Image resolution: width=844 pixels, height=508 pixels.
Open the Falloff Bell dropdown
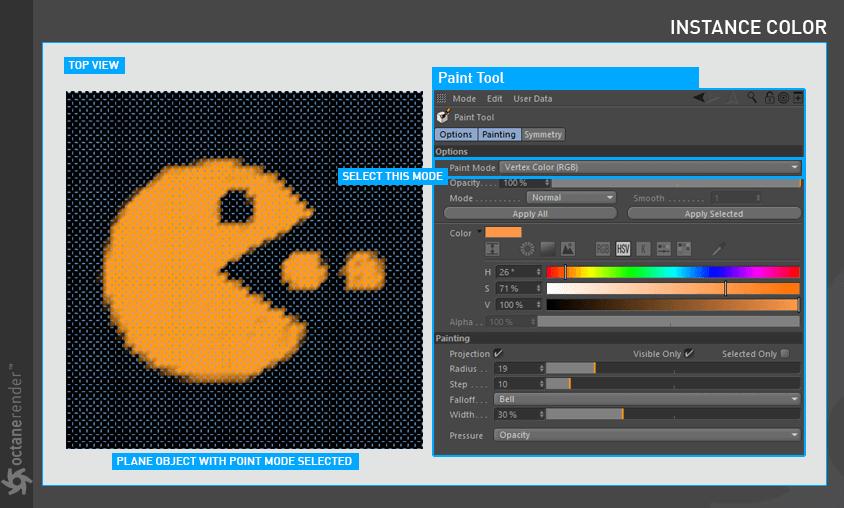pos(647,399)
